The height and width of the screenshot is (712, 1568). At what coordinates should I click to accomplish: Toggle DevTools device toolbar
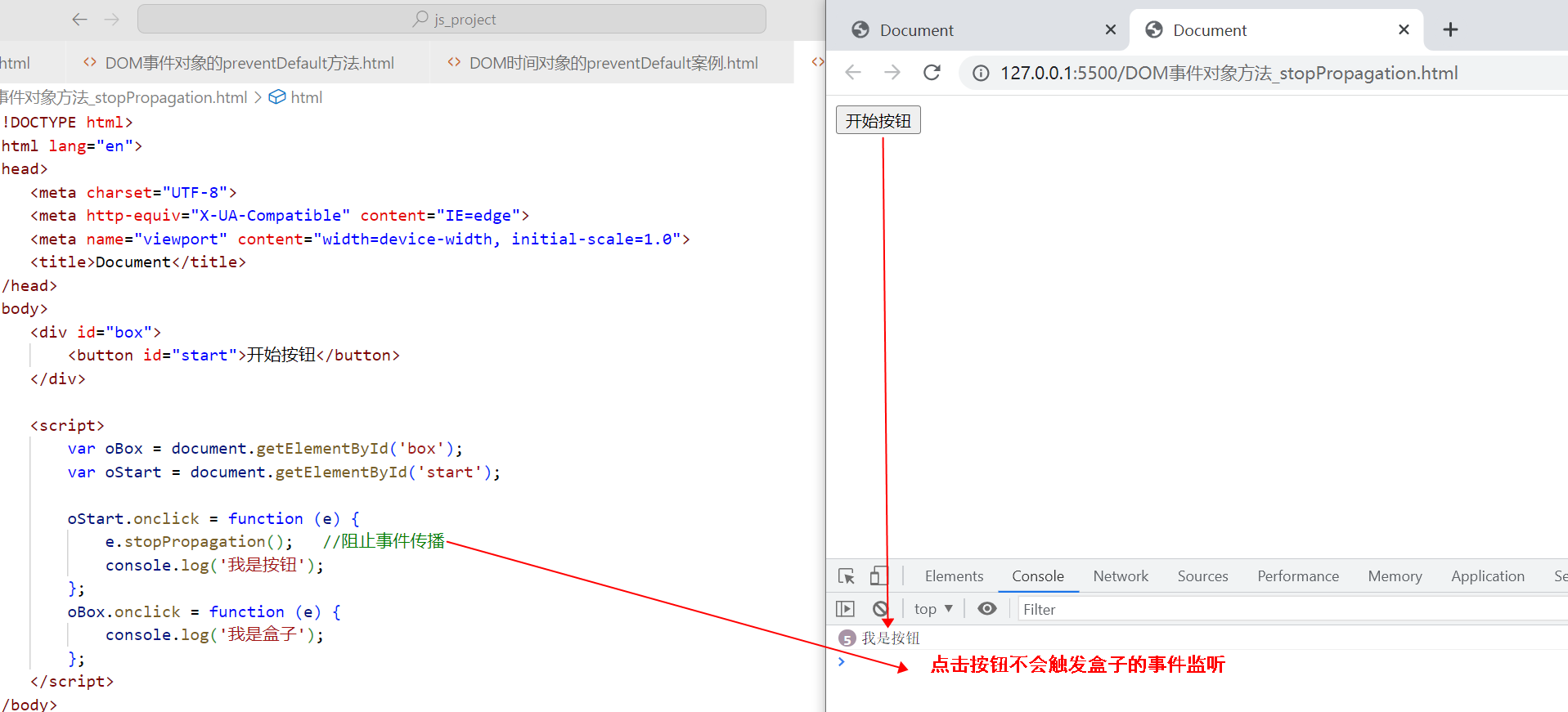click(x=878, y=576)
